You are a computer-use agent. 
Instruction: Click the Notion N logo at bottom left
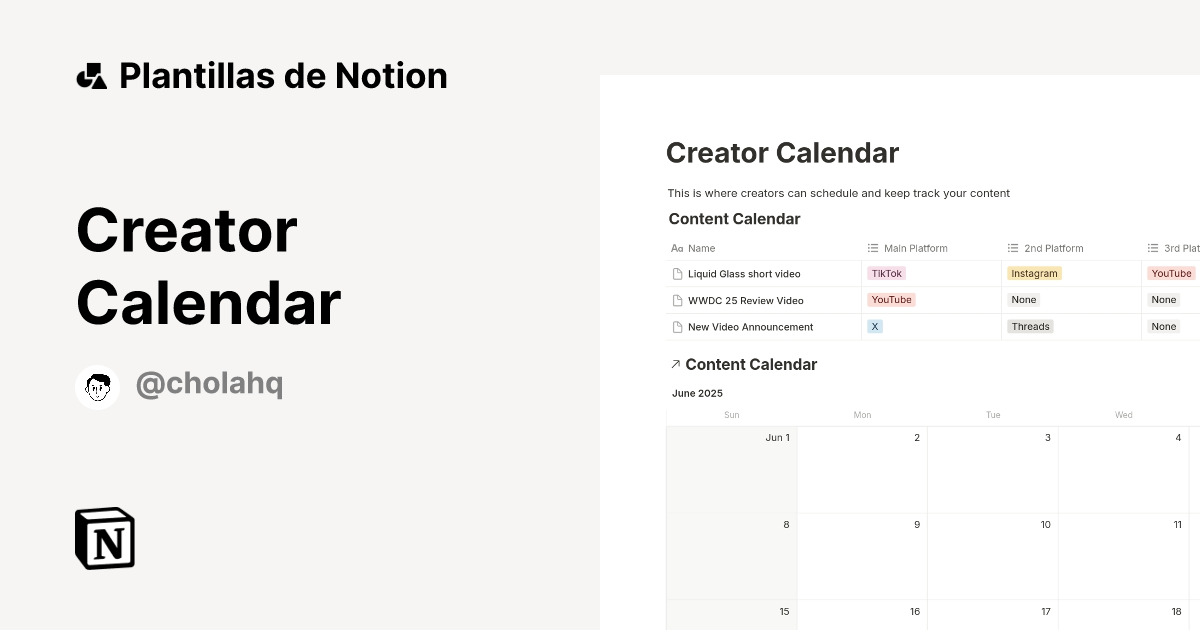tap(104, 538)
